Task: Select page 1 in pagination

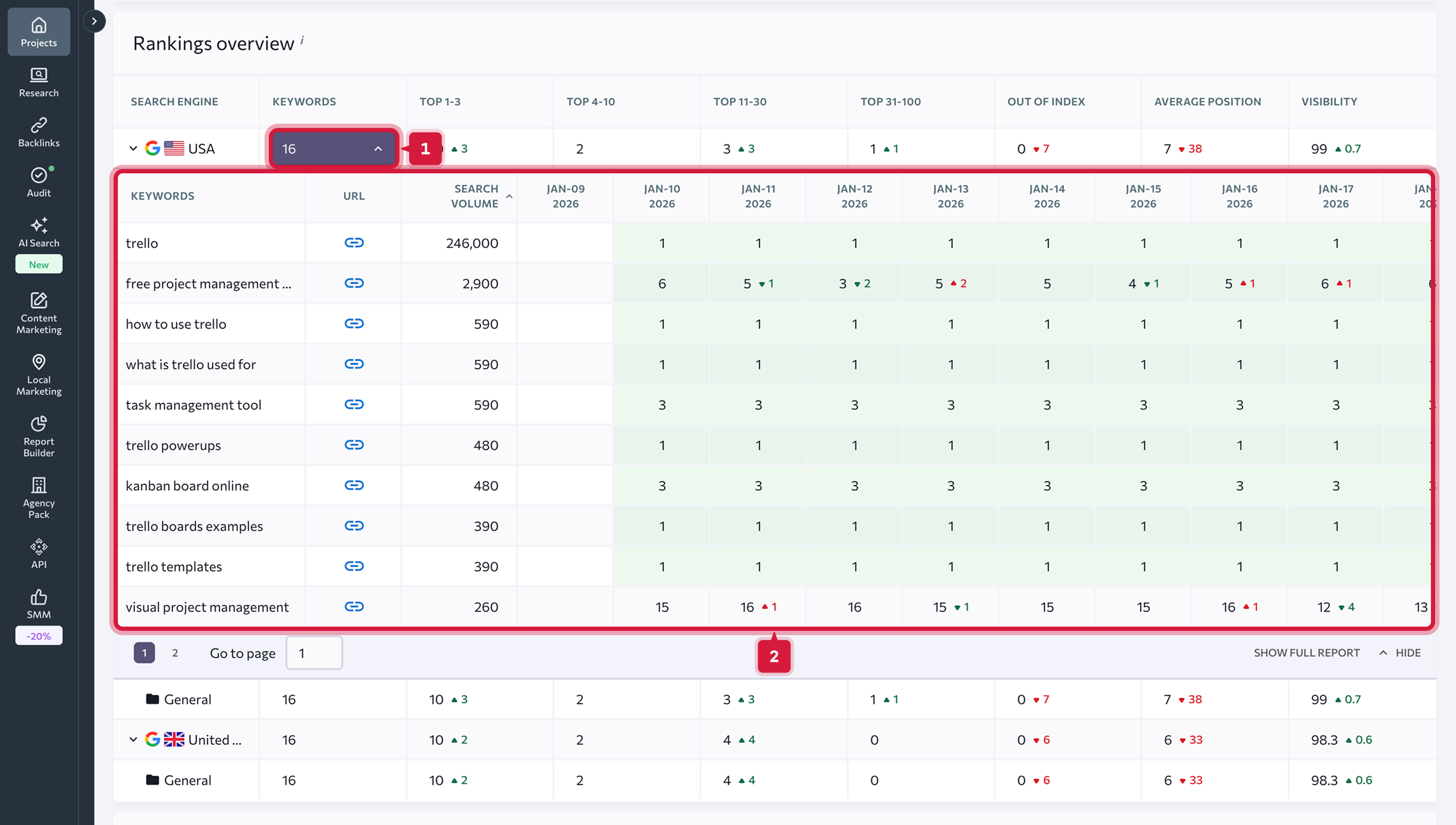Action: [144, 653]
